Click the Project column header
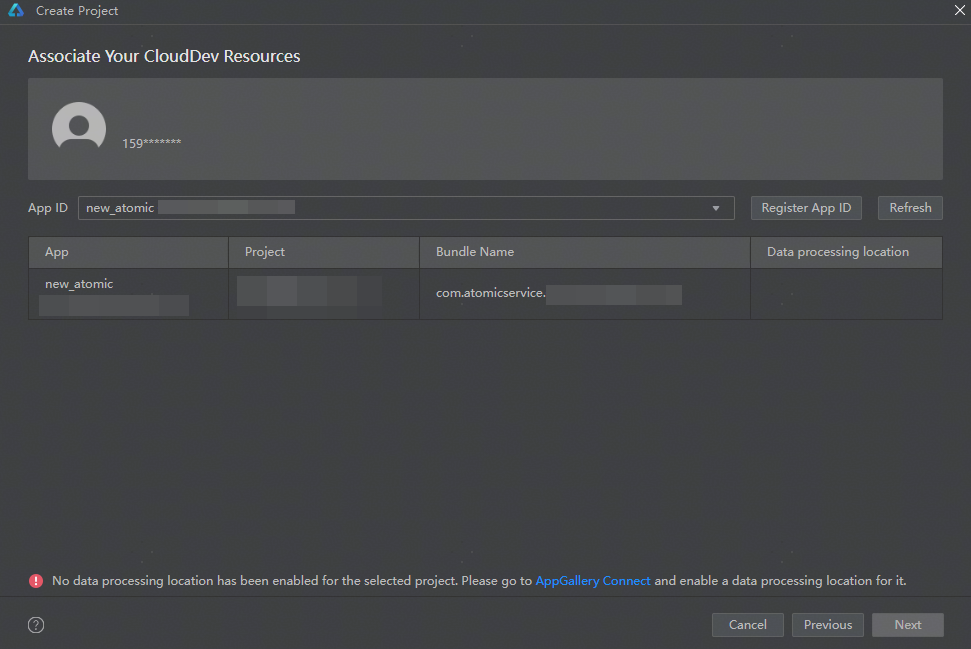 265,252
